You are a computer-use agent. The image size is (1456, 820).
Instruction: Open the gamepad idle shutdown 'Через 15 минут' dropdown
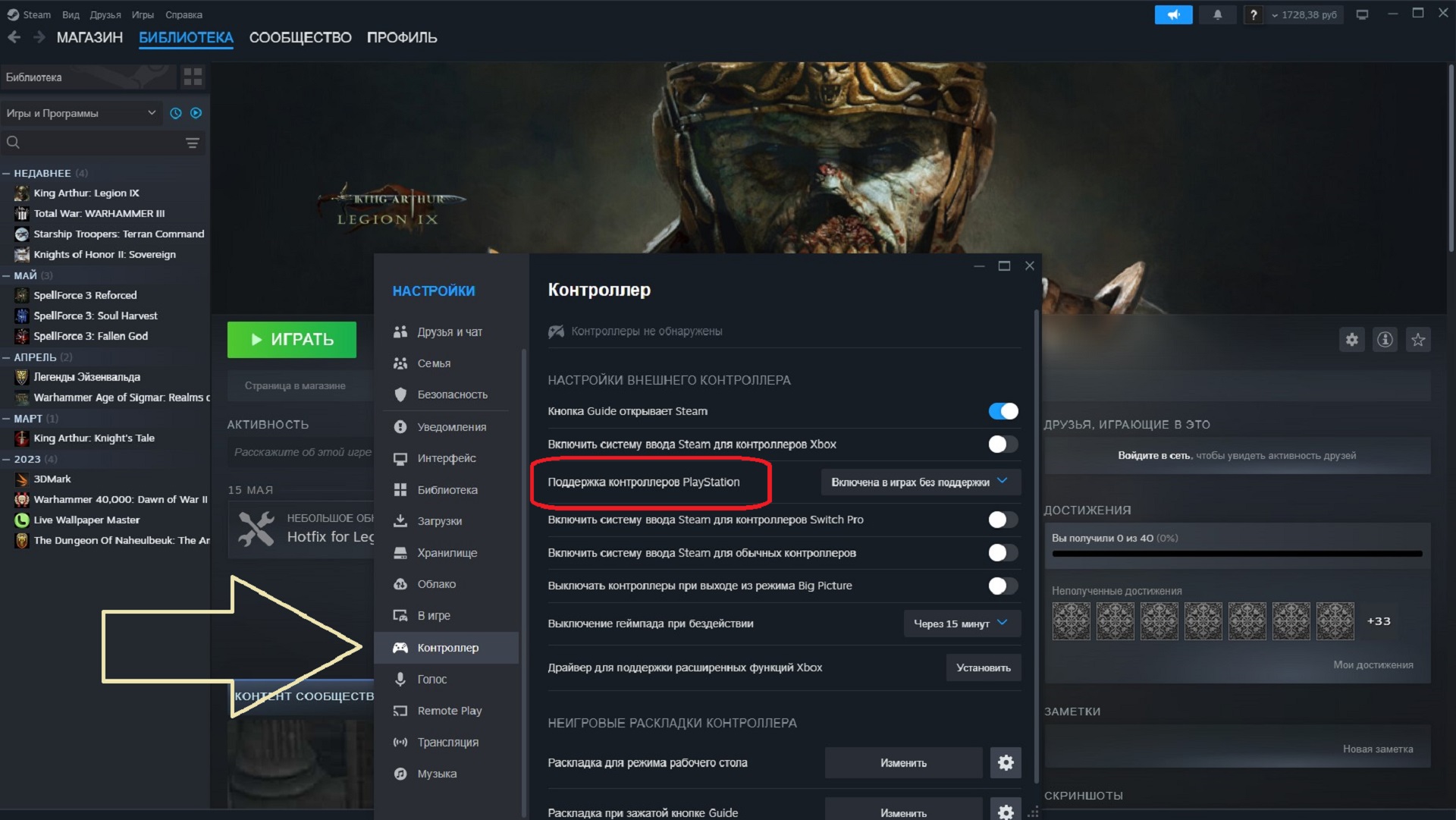[x=961, y=624]
